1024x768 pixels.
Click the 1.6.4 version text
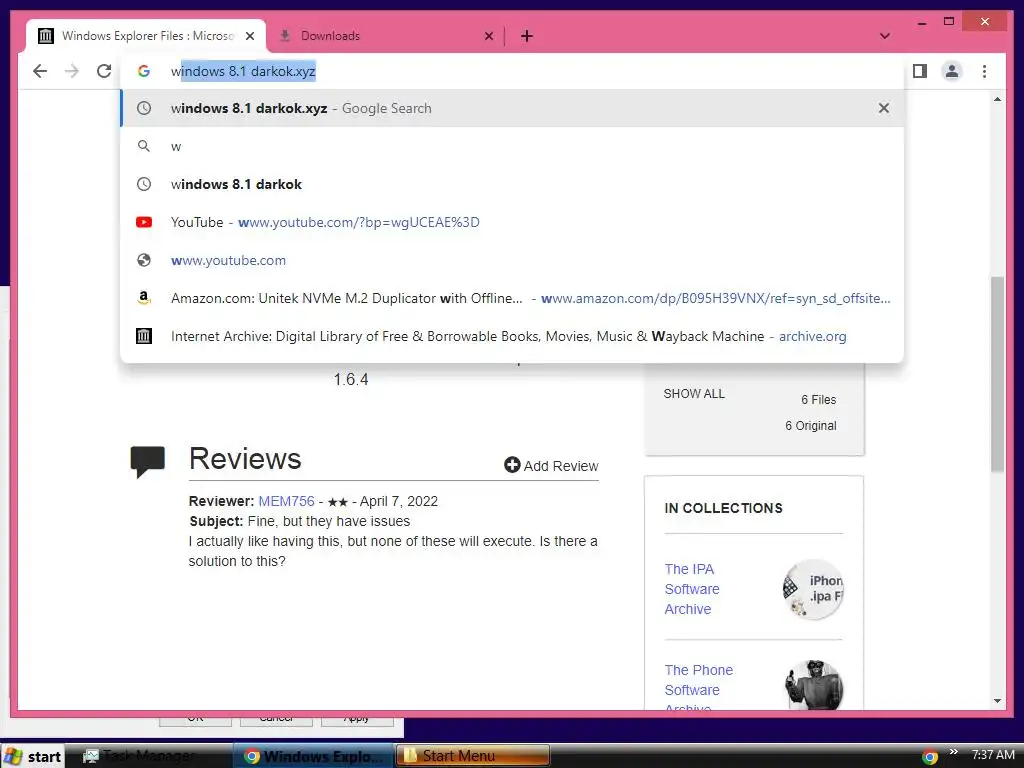[351, 379]
